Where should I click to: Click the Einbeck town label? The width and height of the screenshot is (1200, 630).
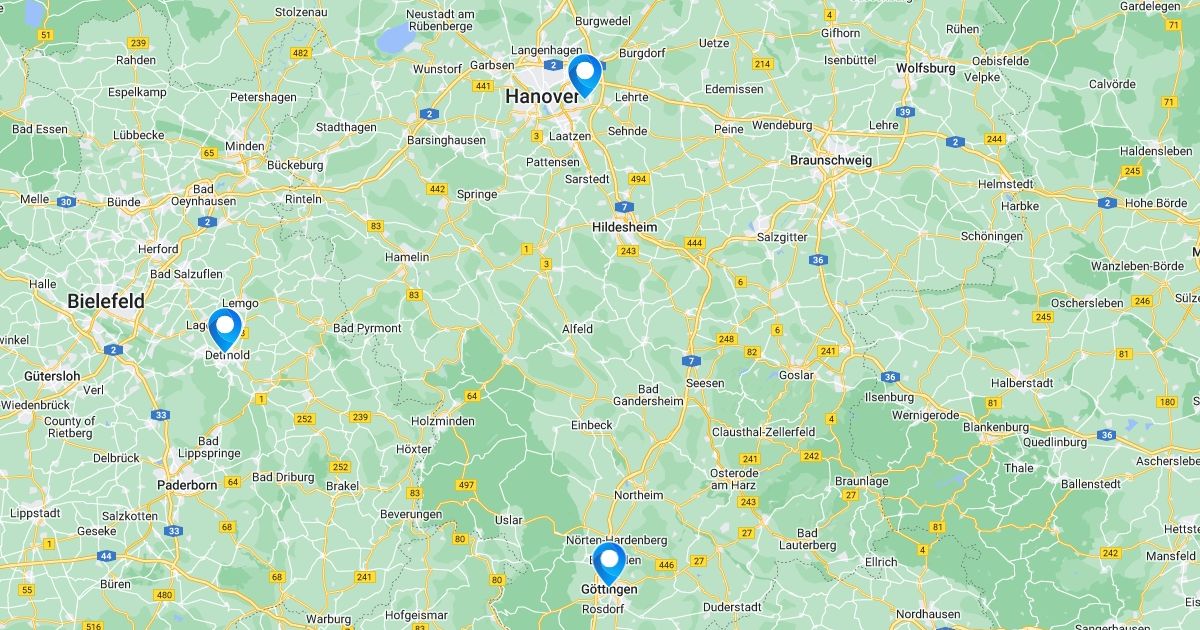click(591, 425)
